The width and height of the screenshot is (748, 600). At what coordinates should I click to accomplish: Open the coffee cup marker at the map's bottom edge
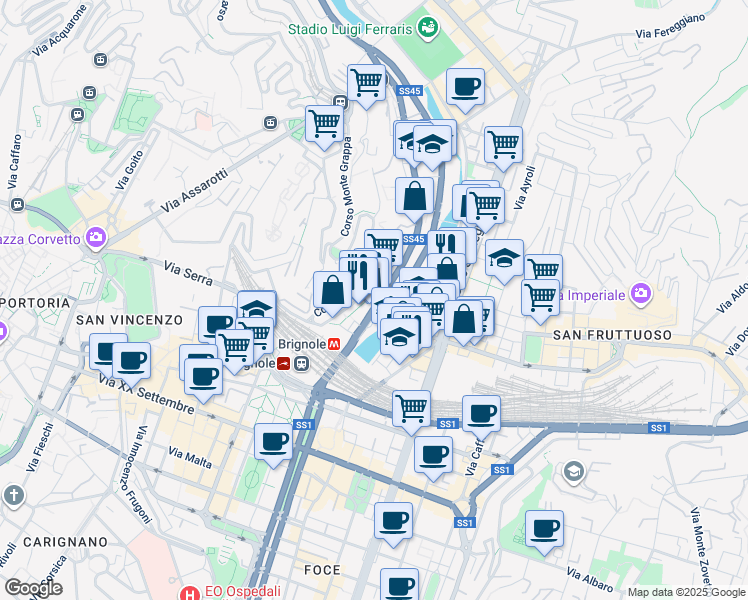399,585
